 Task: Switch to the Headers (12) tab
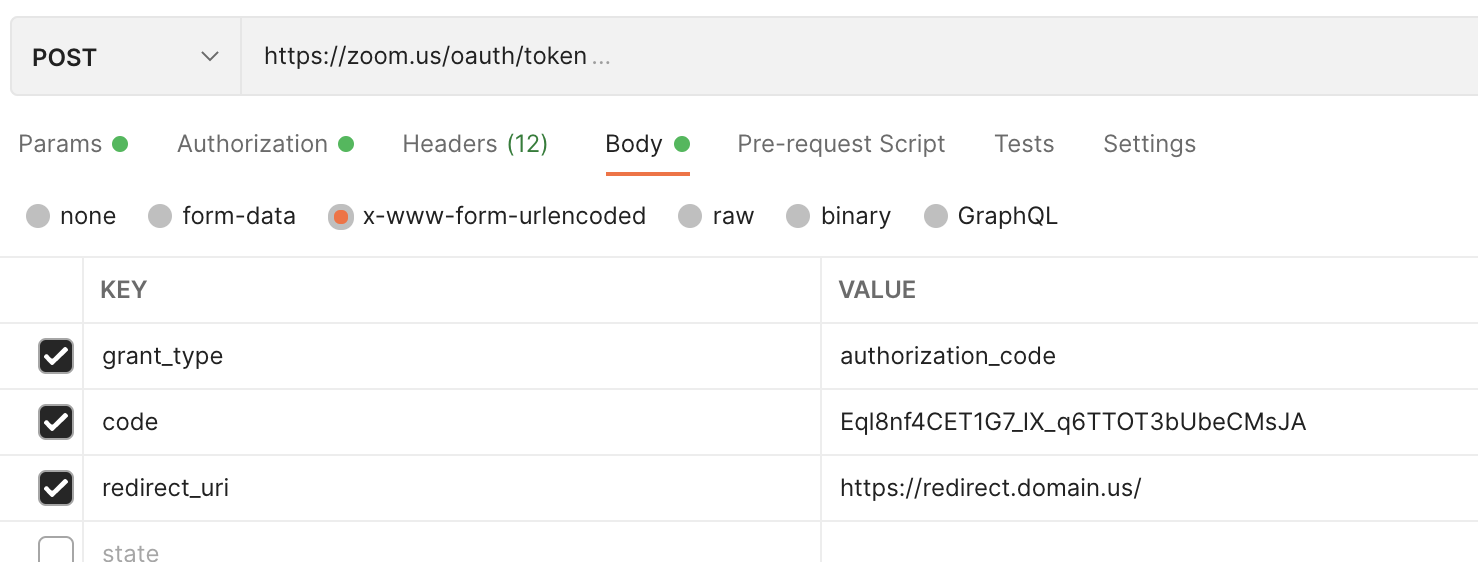click(475, 144)
